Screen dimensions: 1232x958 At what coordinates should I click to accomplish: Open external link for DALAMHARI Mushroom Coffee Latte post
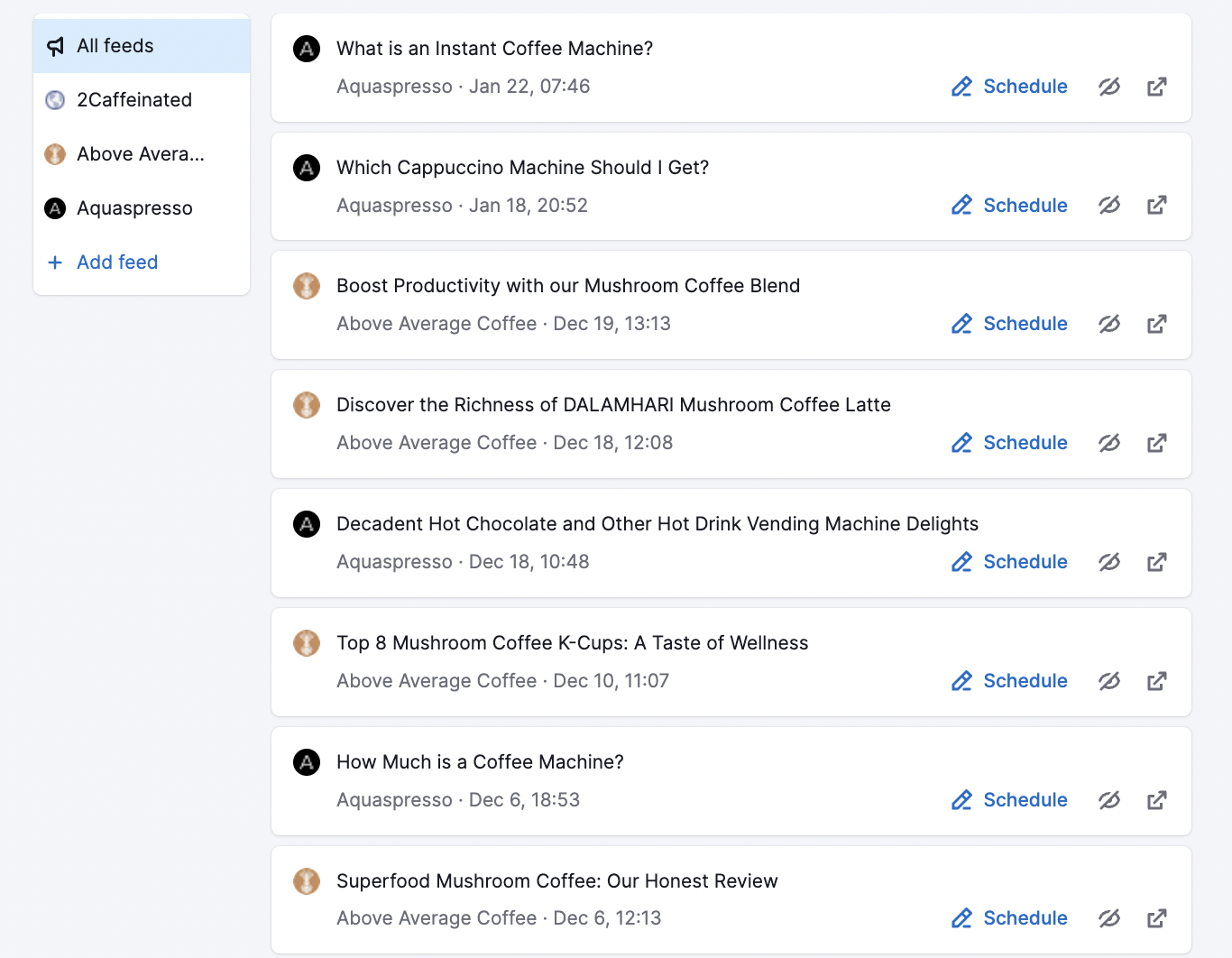[x=1156, y=443]
